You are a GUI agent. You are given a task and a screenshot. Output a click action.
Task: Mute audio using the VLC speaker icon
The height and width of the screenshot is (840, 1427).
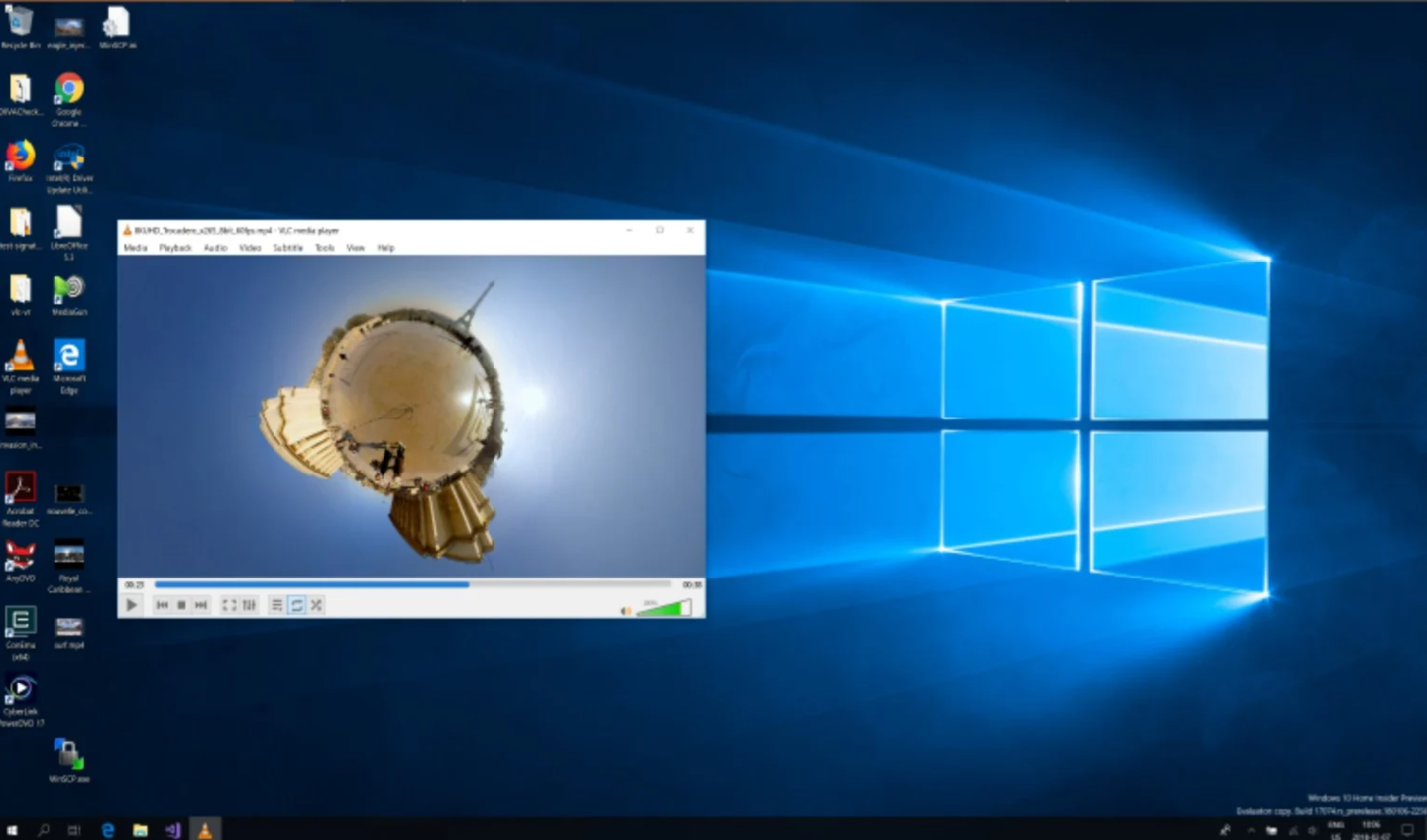click(x=626, y=610)
